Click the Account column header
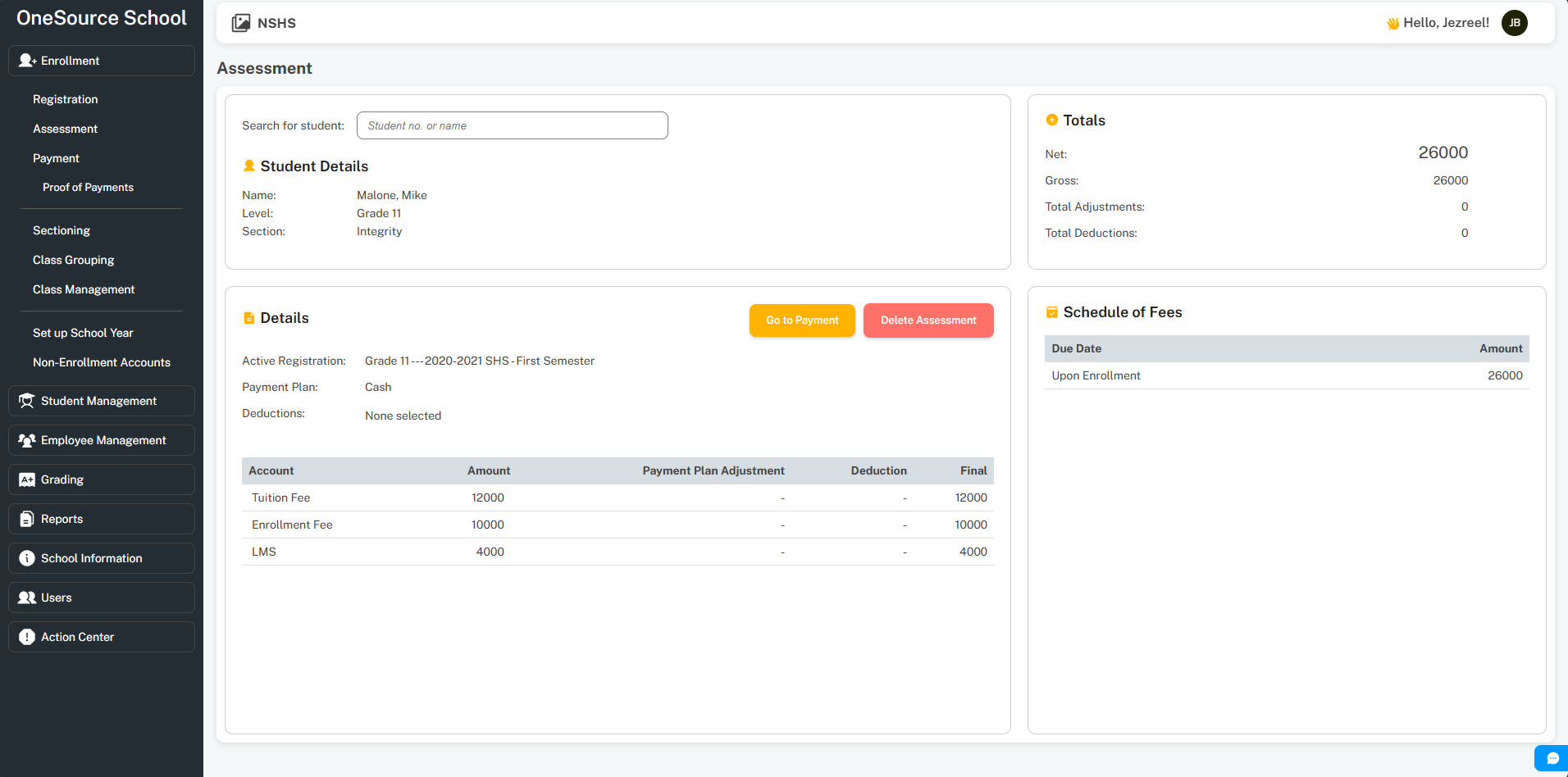Viewport: 1568px width, 777px height. click(x=271, y=470)
